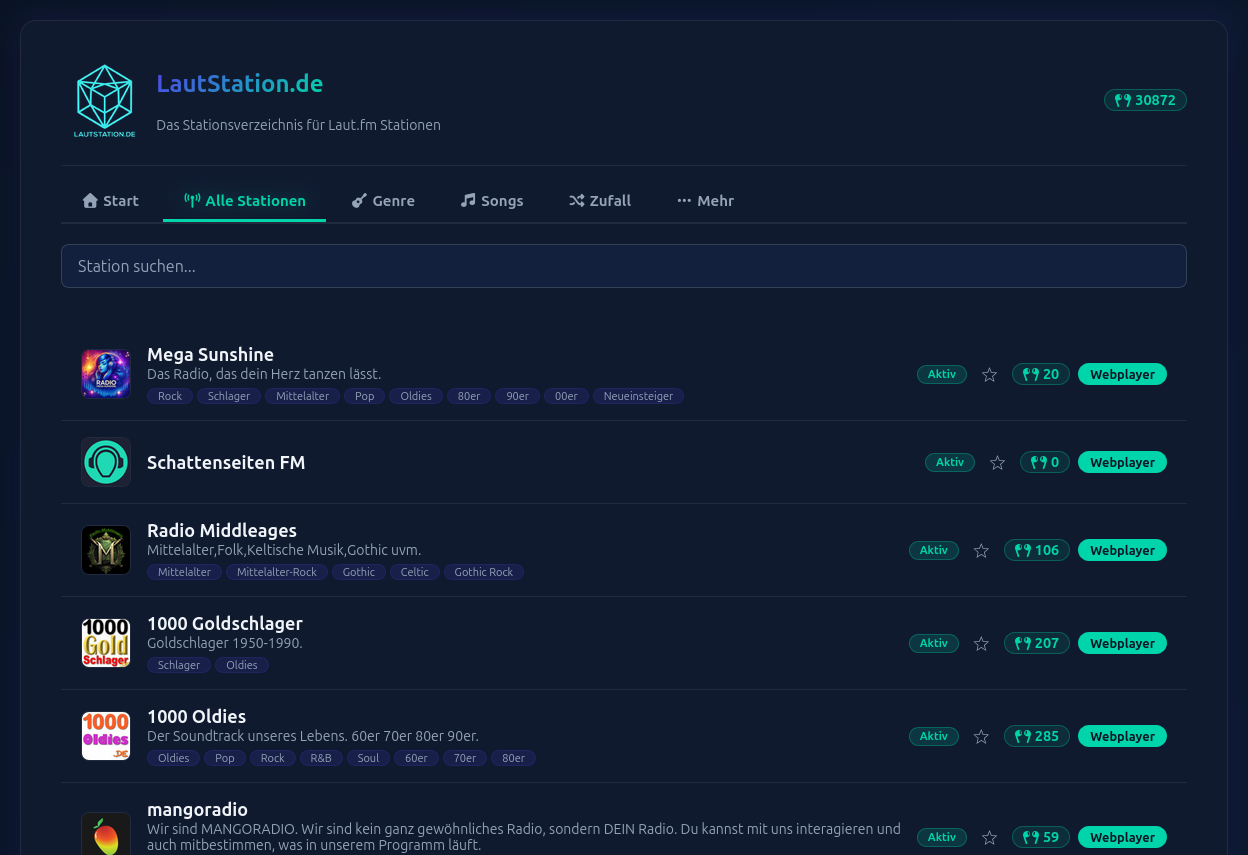Image resolution: width=1248 pixels, height=855 pixels.
Task: Click the Celtic genre tag
Action: coord(415,572)
